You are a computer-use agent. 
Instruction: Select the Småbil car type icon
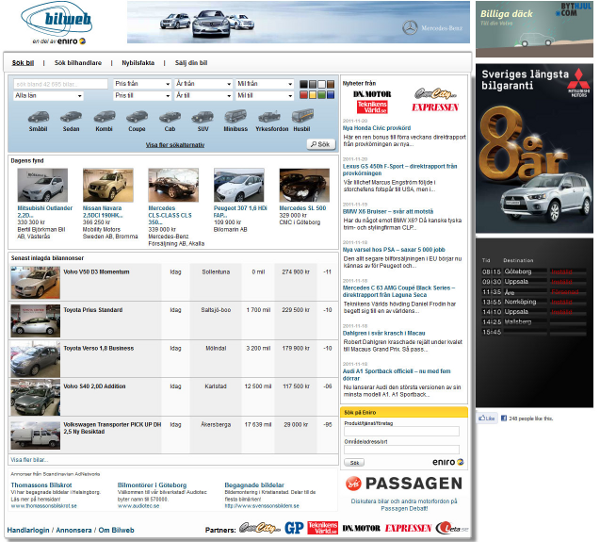coord(38,116)
